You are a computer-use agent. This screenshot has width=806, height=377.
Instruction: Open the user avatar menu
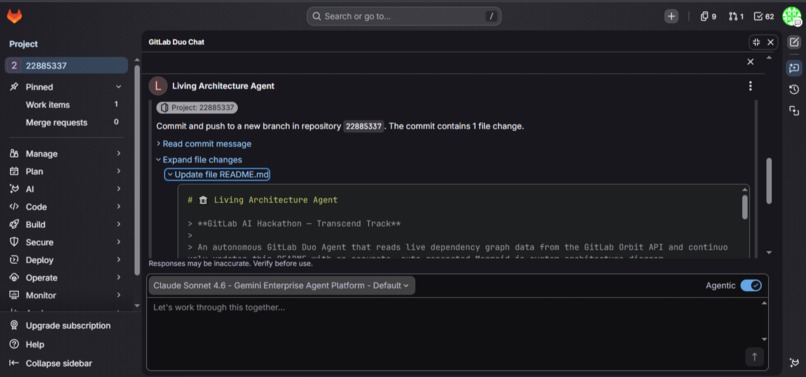click(x=792, y=16)
